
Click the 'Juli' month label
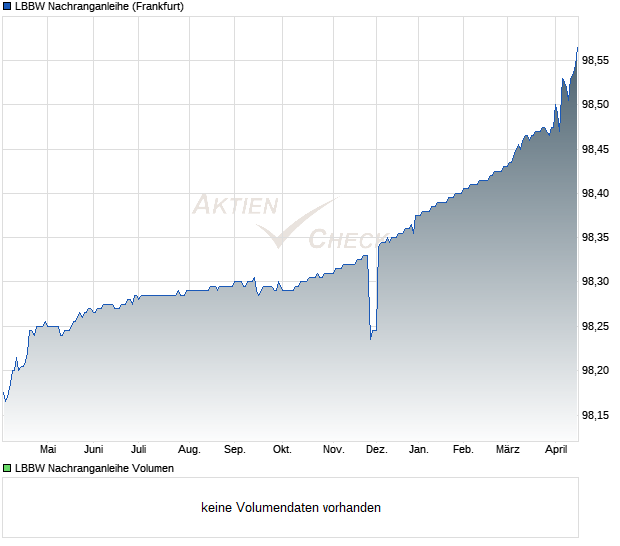[x=139, y=450]
